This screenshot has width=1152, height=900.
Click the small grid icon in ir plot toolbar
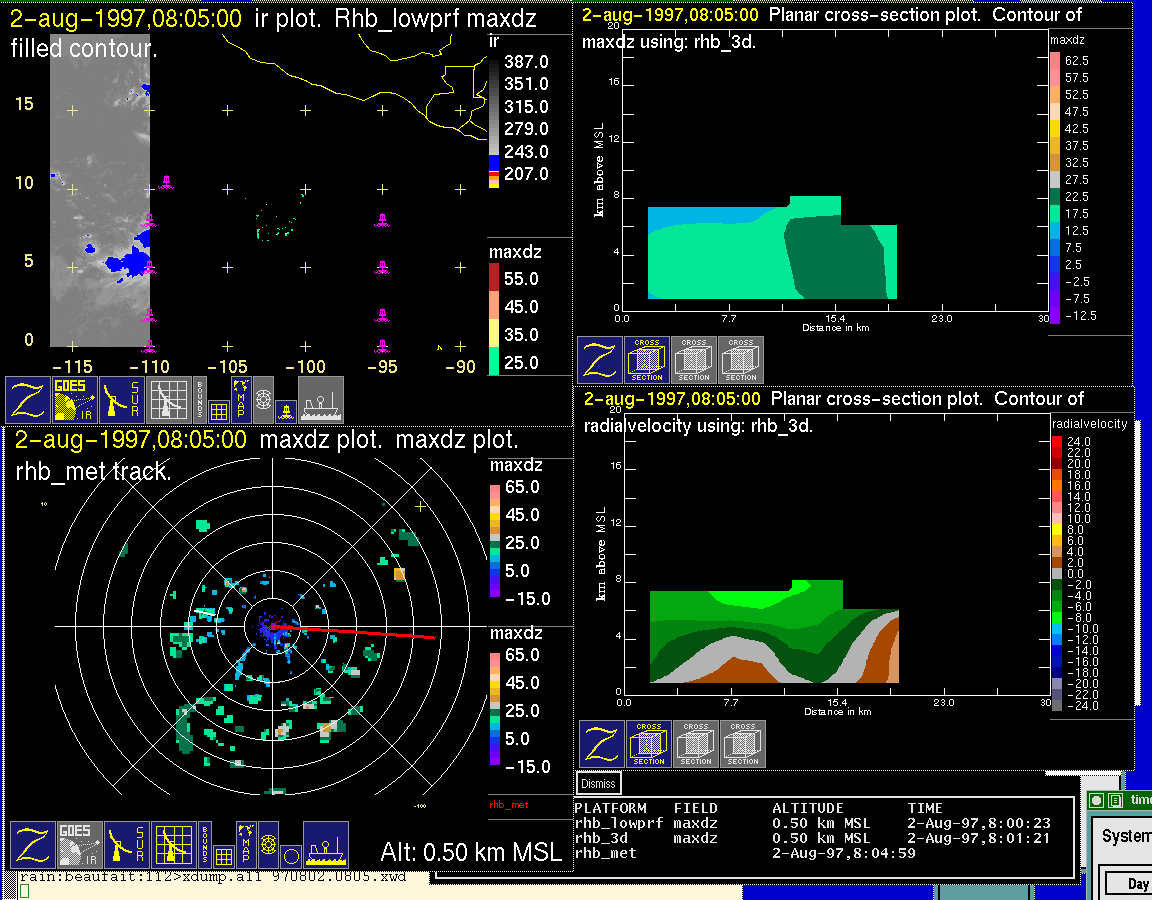click(219, 410)
